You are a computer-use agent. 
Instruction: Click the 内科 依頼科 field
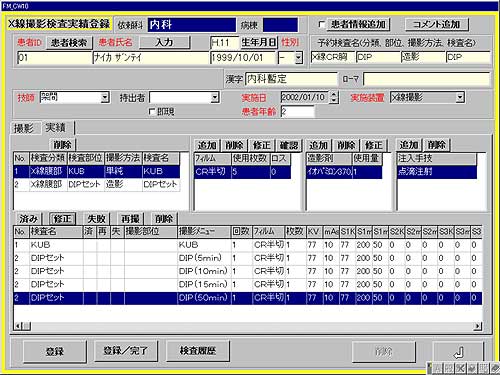192,25
